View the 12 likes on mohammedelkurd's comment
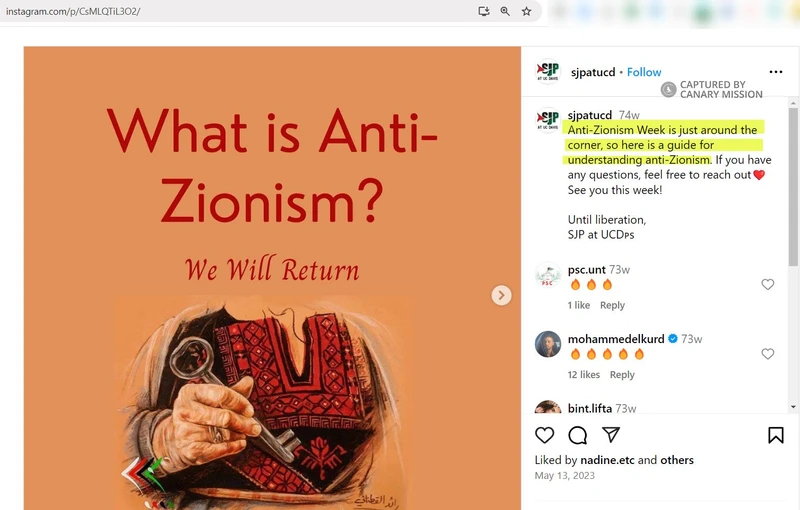The width and height of the screenshot is (800, 510). pyautogui.click(x=584, y=374)
